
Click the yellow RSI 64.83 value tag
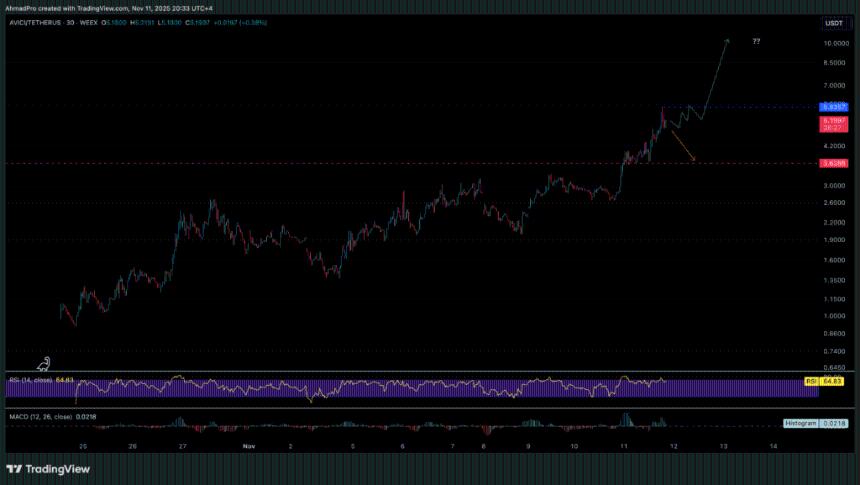pyautogui.click(x=833, y=381)
